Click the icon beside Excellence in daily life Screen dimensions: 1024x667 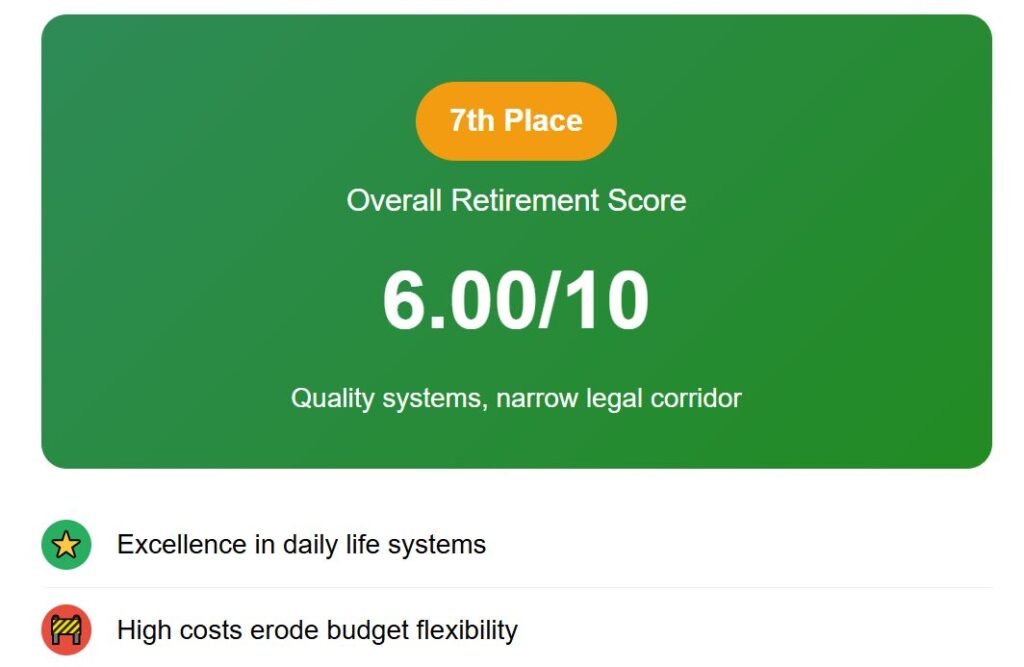[66, 545]
